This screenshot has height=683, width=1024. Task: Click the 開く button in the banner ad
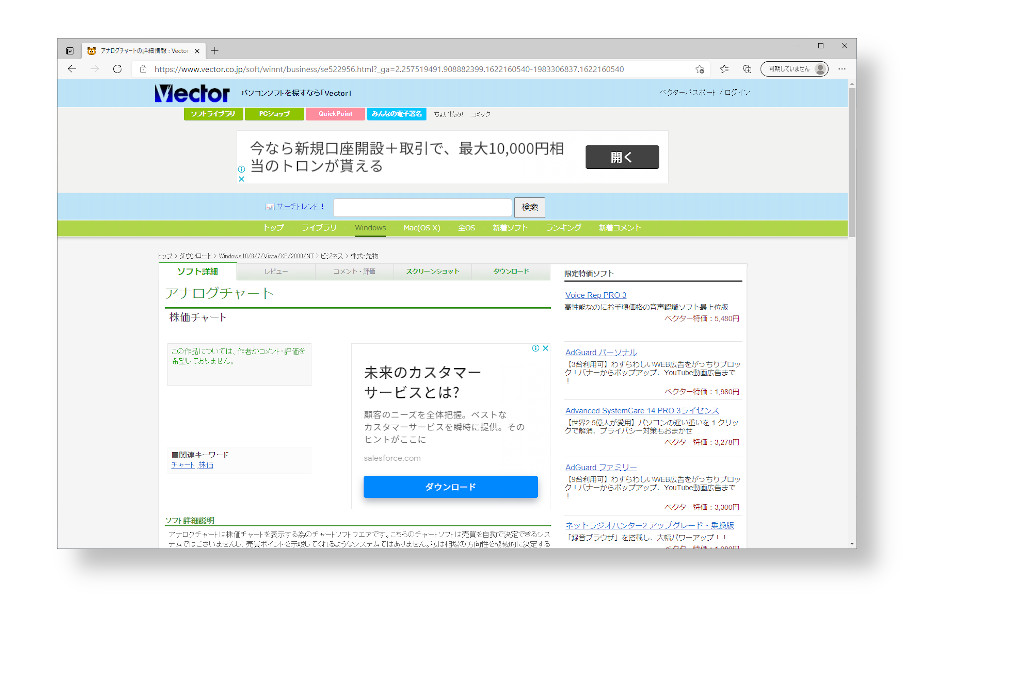point(622,157)
